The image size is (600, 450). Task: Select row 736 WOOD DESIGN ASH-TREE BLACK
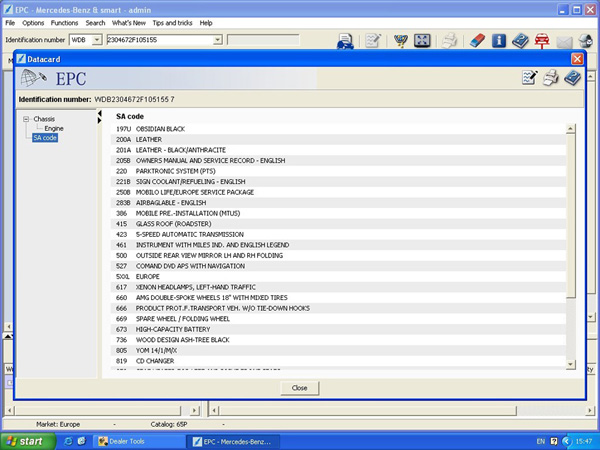pos(338,340)
